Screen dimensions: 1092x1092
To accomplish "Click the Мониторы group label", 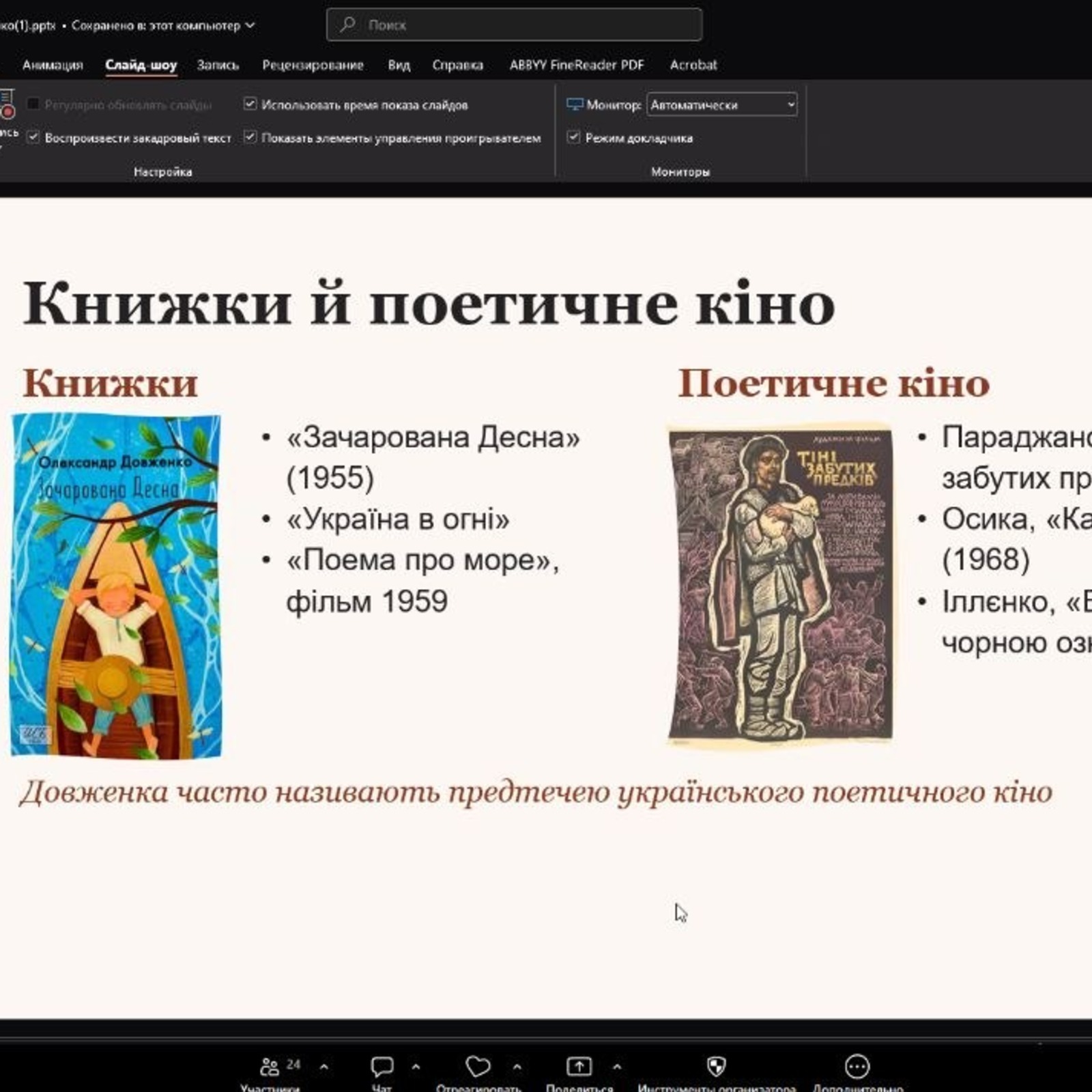I will 680,172.
